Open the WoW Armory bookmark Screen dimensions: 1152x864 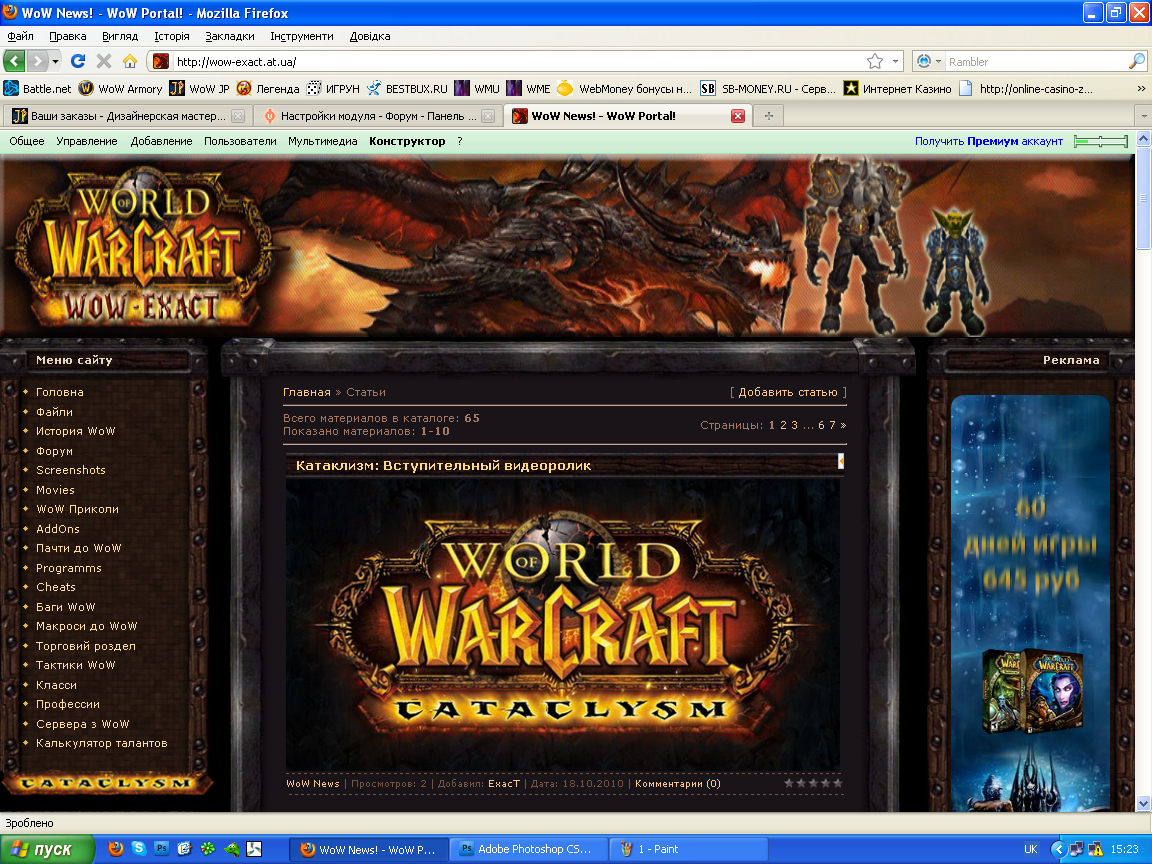120,89
